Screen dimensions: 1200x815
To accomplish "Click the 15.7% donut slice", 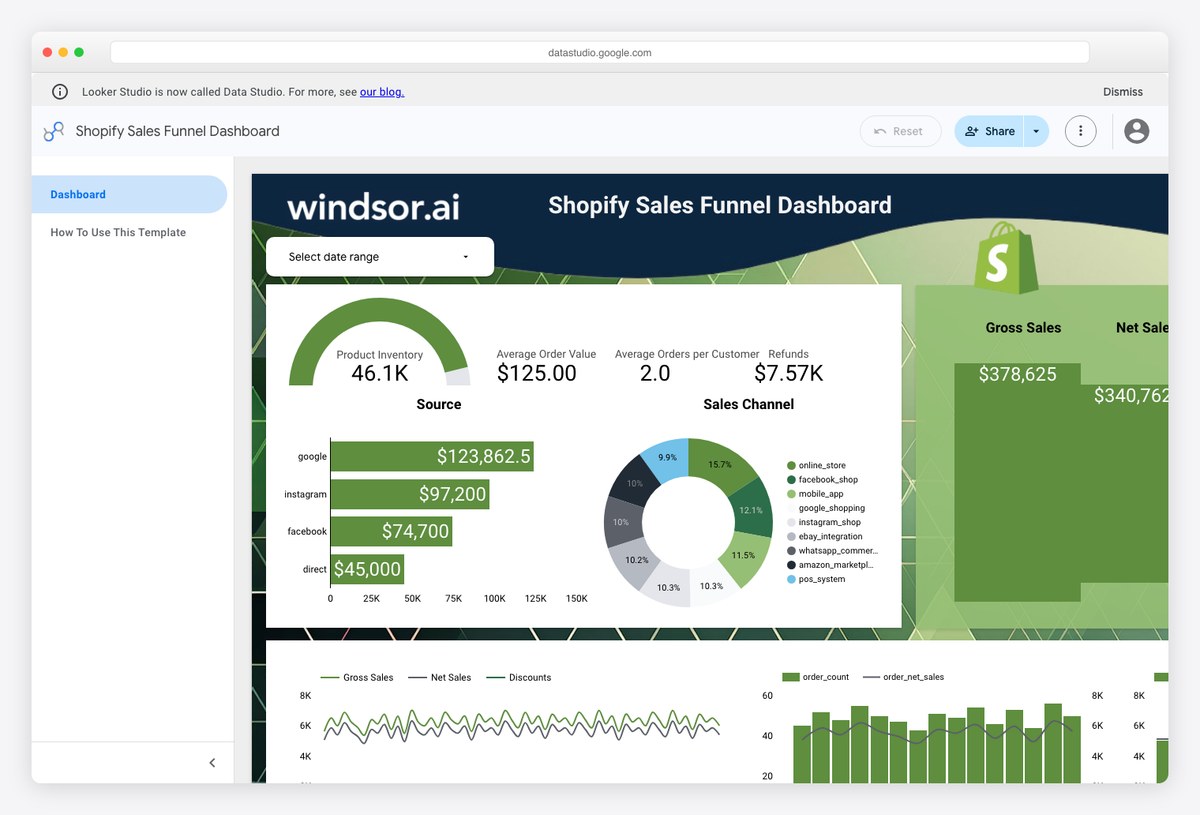I will 721,465.
